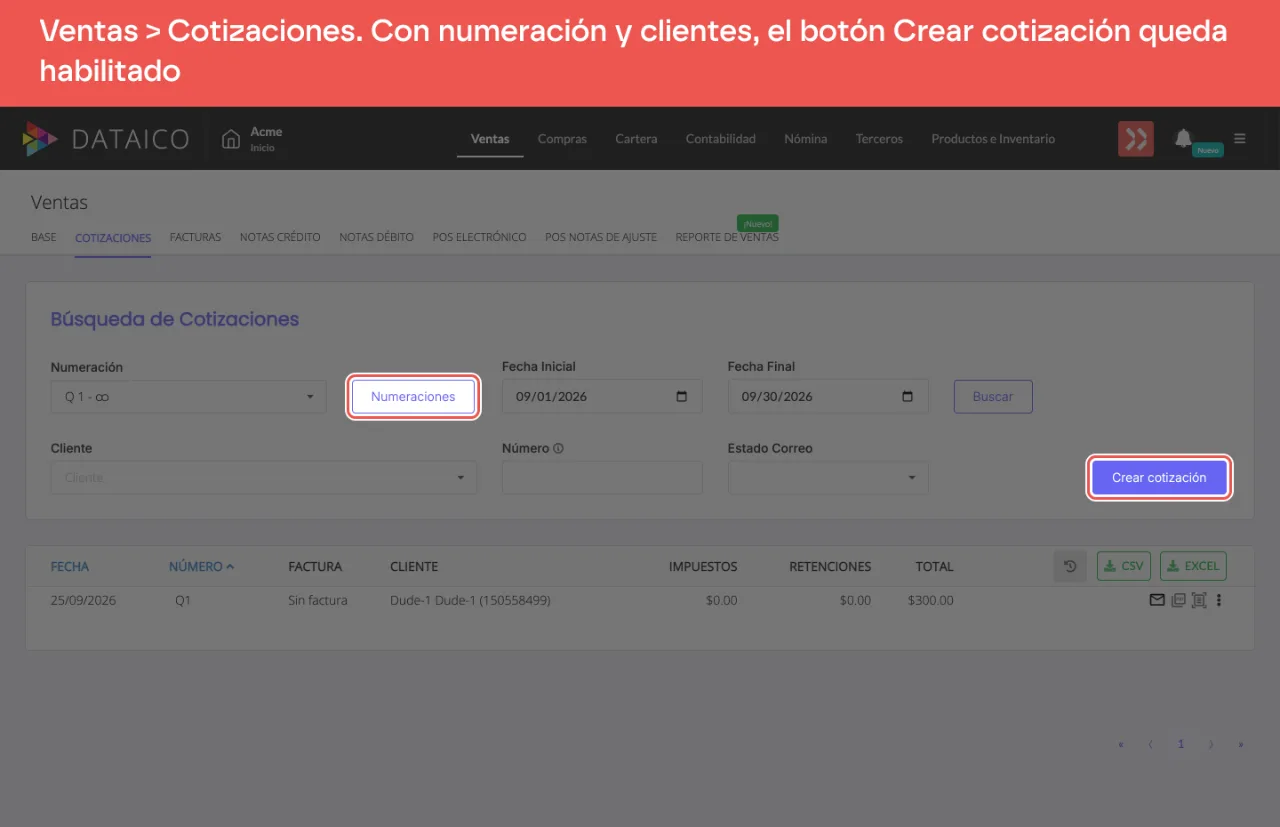Click the PDF copy icon for Q1
This screenshot has height=827, width=1280.
click(1178, 600)
